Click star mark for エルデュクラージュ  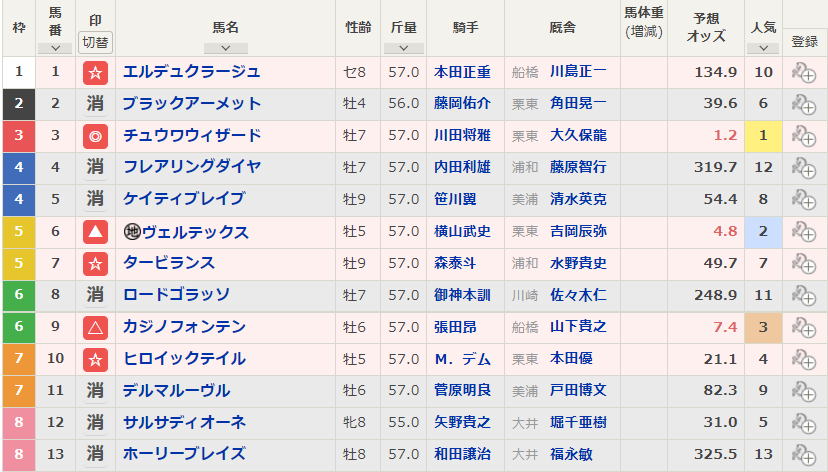[x=95, y=73]
